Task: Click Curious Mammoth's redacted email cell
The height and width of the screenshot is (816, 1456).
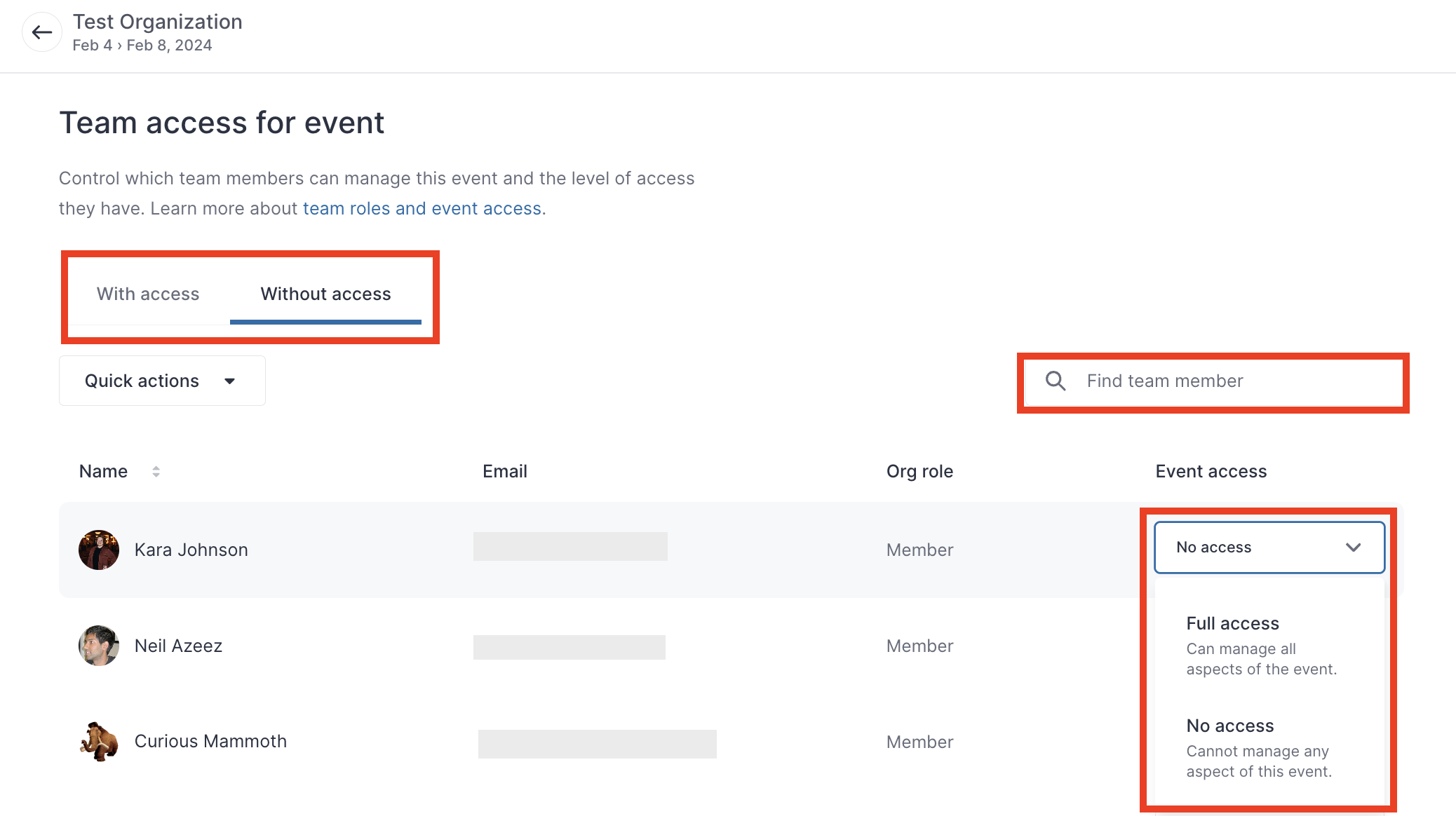Action: (x=598, y=744)
